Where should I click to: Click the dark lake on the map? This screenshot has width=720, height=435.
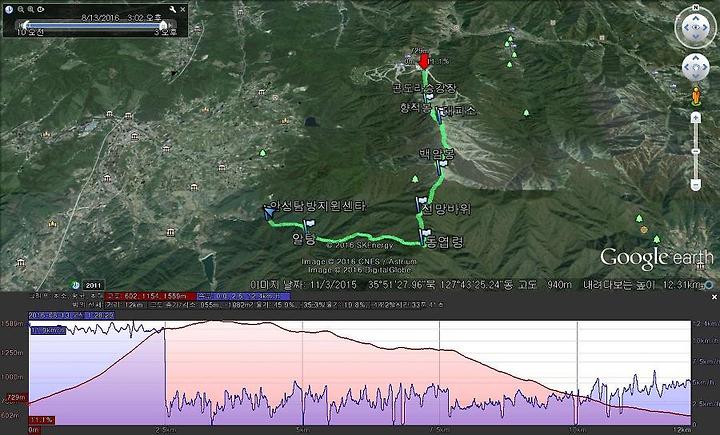click(x=311, y=122)
